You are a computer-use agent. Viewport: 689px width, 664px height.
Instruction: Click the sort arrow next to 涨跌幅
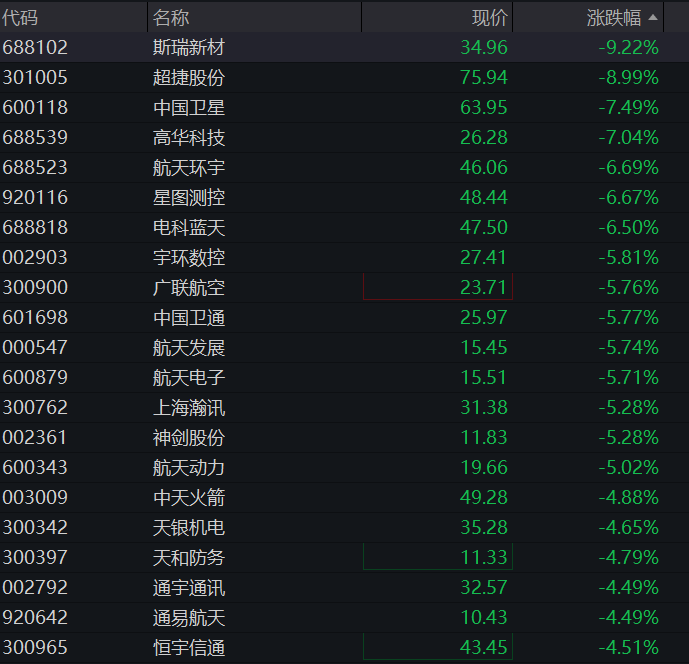point(653,18)
